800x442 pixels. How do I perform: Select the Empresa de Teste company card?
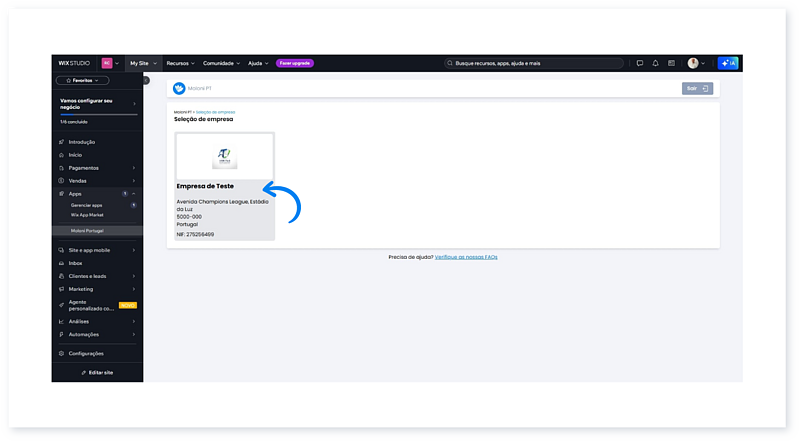224,186
